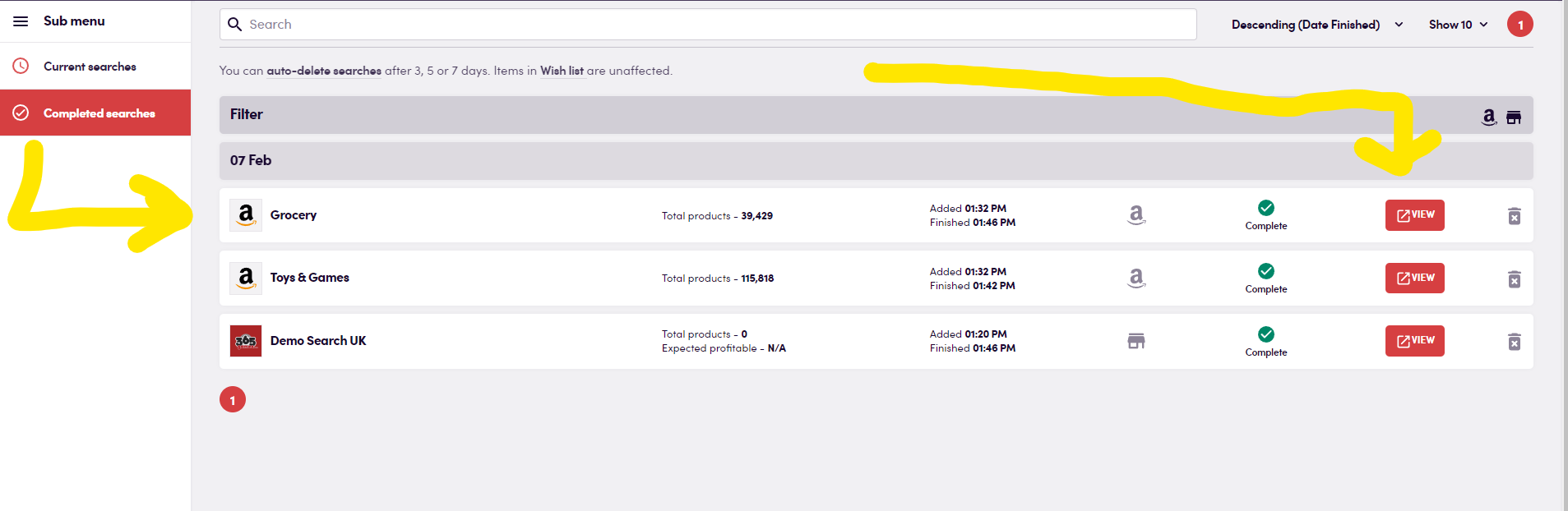This screenshot has width=1568, height=511.
Task: Select Completed searches in the sidebar
Action: 99,113
